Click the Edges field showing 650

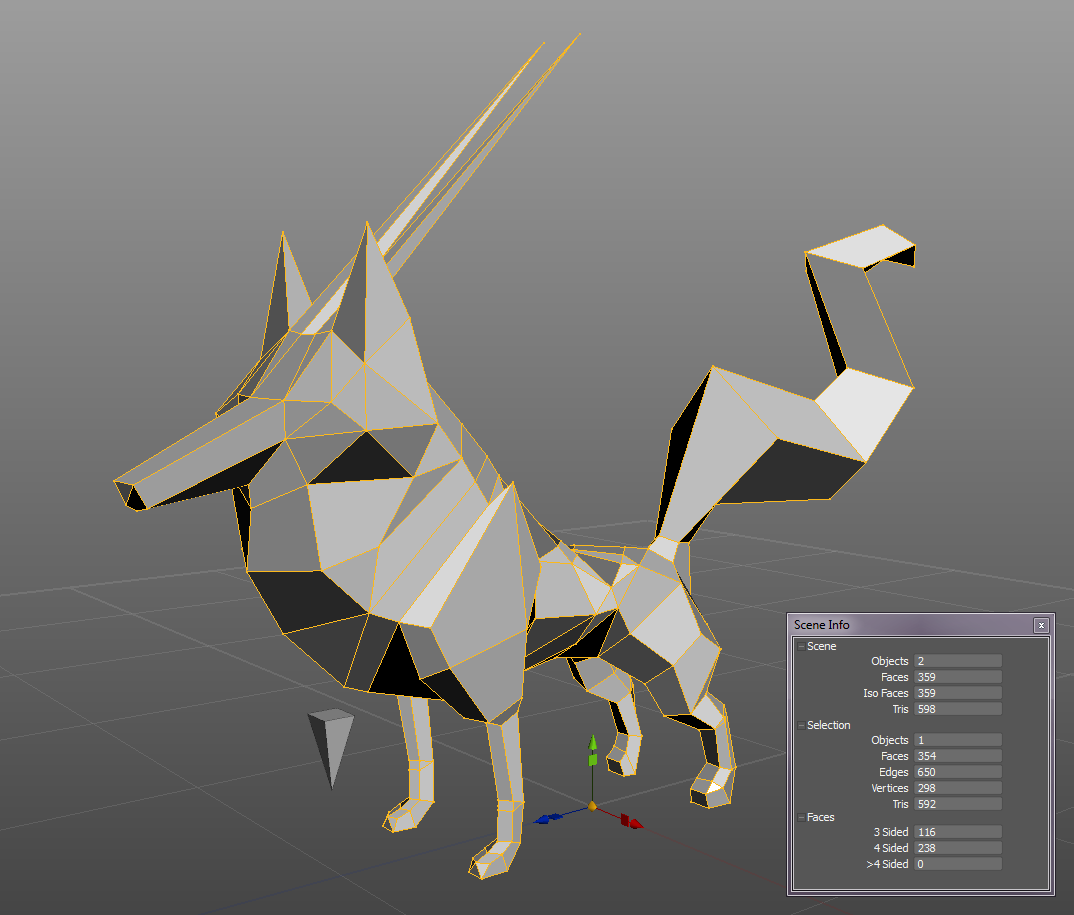coord(958,772)
